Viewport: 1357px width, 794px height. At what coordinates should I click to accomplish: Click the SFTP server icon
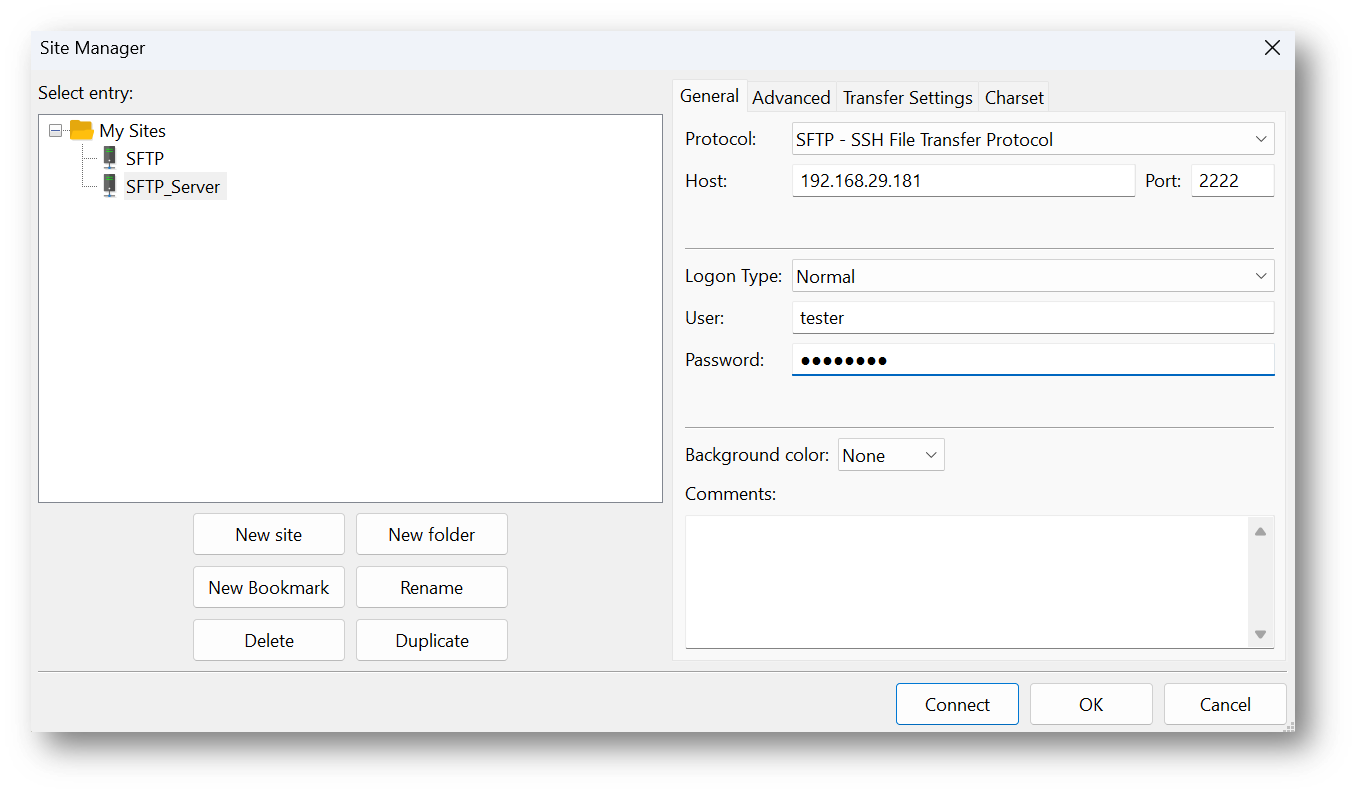click(108, 157)
